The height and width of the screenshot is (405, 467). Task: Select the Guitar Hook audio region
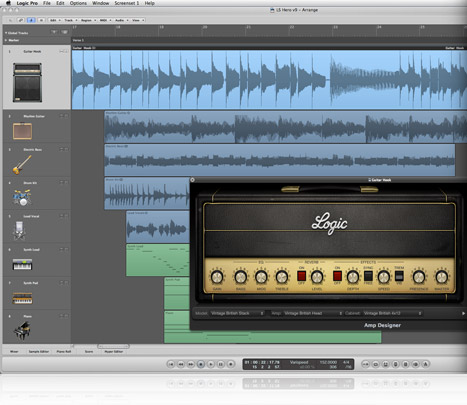coord(269,79)
